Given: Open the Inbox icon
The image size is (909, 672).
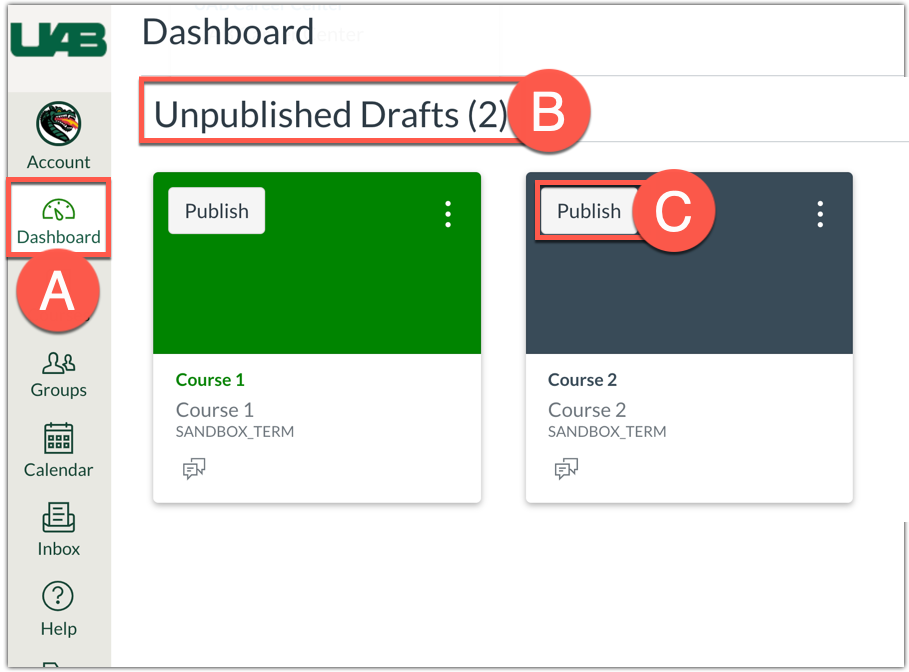Looking at the screenshot, I should coord(58,518).
